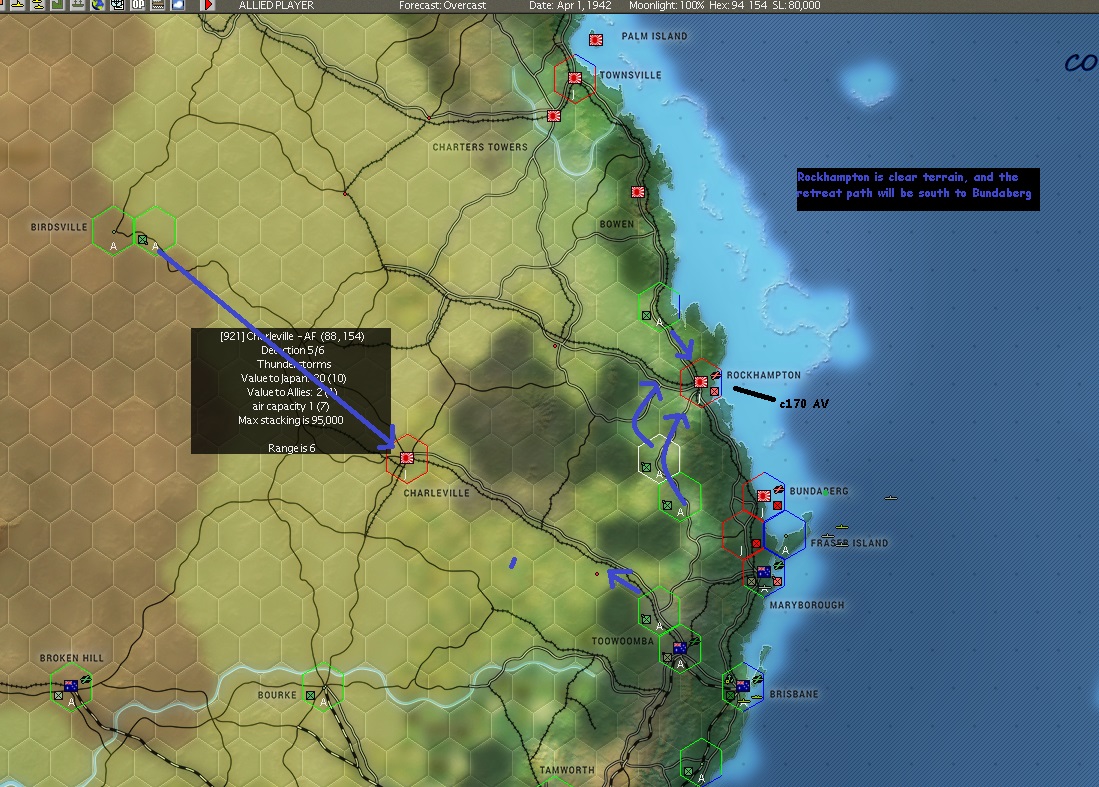1099x787 pixels.
Task: Click red enemy unit marker under Bundaberg flag
Action: [x=777, y=505]
